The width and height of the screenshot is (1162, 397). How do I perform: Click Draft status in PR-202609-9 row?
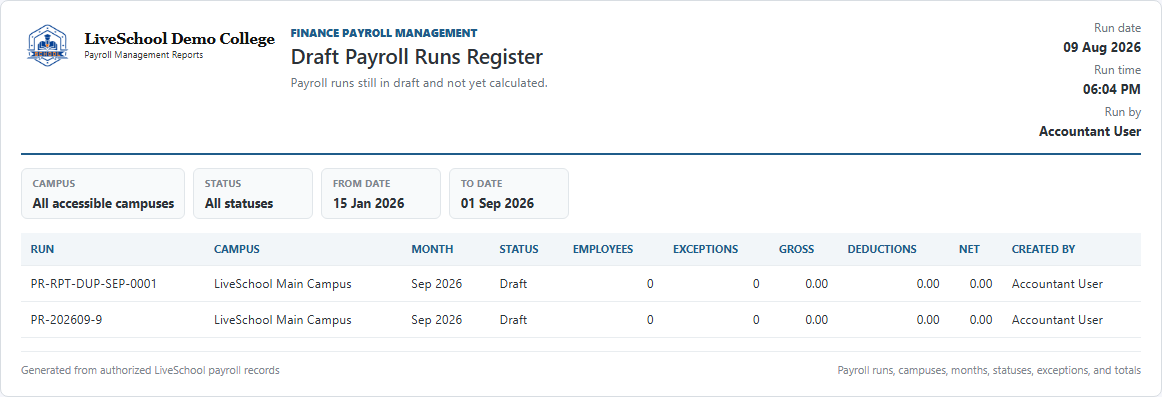coord(513,320)
